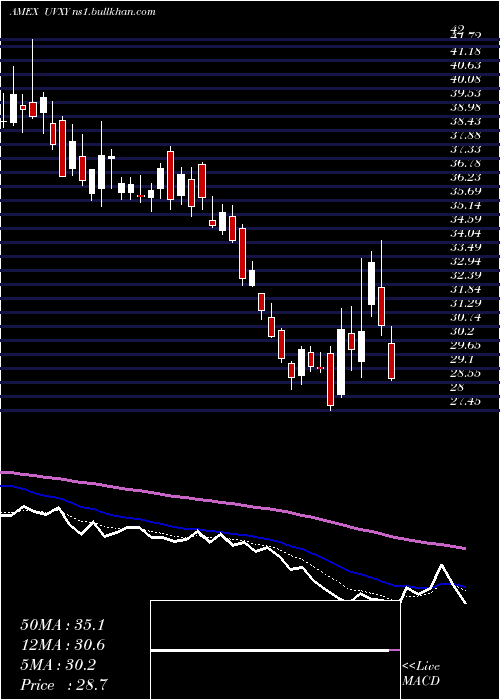The image size is (500, 700).
Task: Click the 12MA : 30.6 readout
Action: pos(62,645)
